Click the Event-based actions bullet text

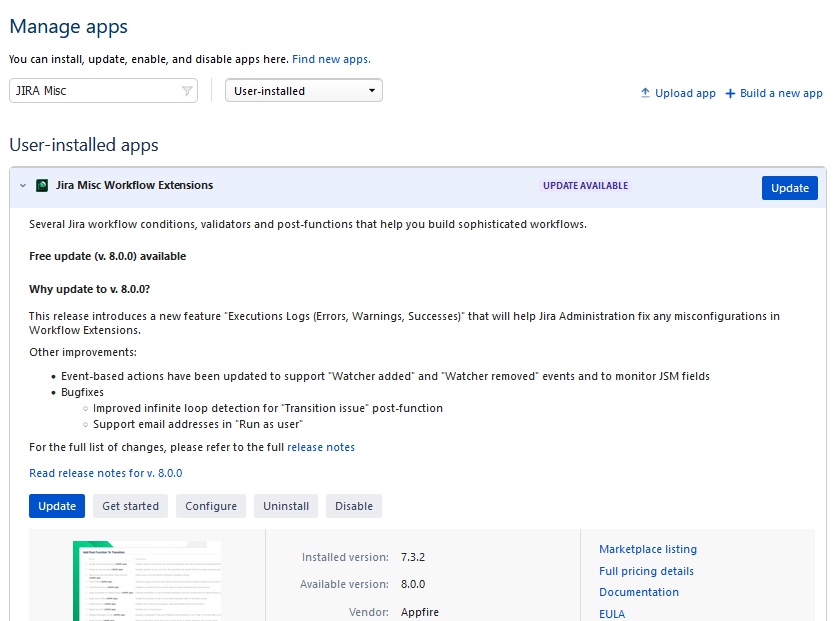(385, 376)
